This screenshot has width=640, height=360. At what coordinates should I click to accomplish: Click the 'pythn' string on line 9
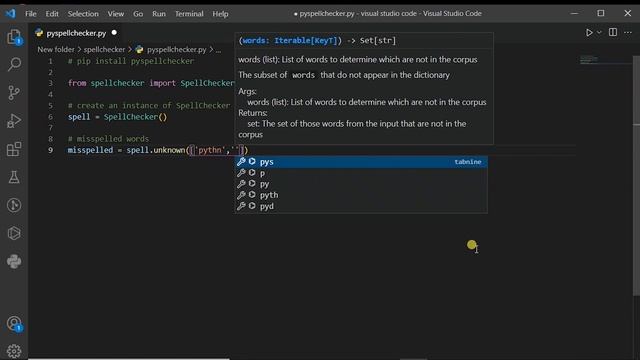click(x=209, y=150)
